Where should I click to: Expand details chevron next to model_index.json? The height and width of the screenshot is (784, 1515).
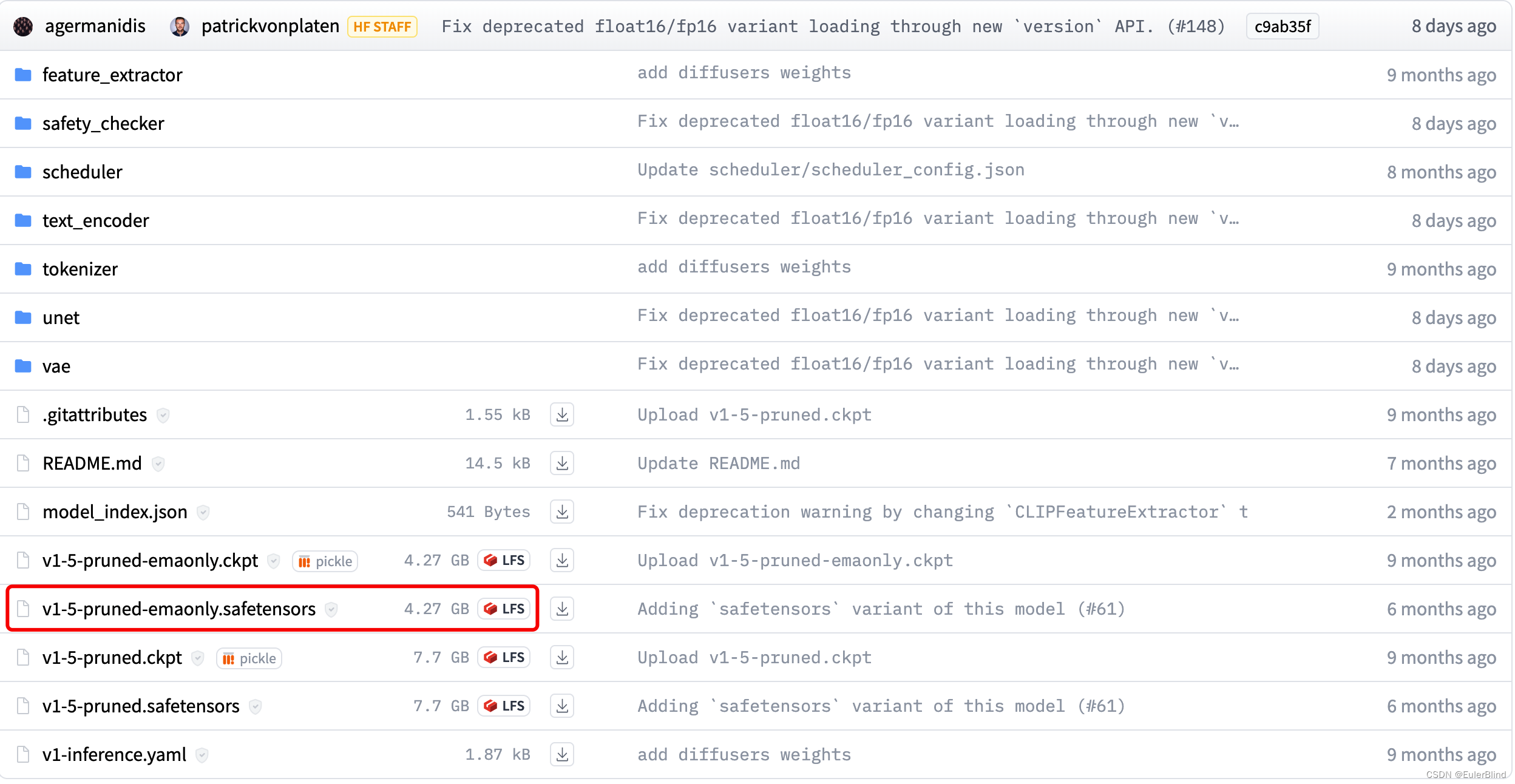click(x=204, y=512)
